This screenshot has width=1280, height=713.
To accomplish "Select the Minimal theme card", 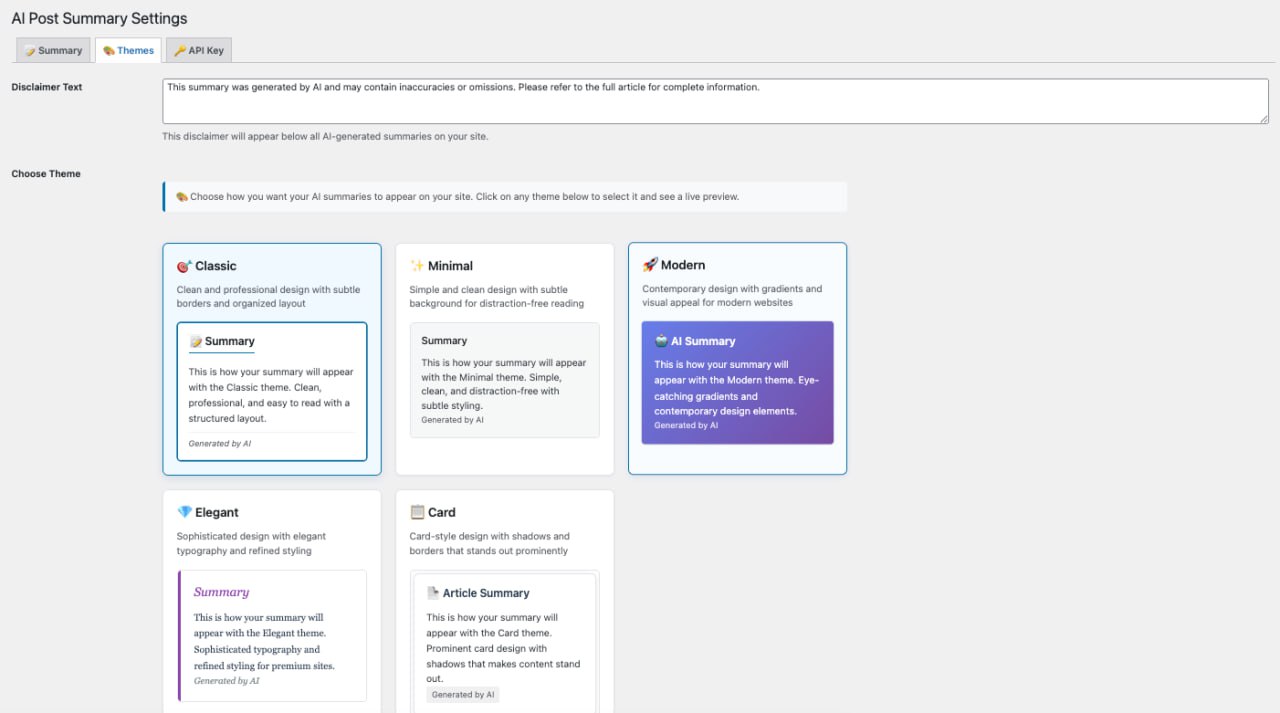I will pyautogui.click(x=504, y=357).
